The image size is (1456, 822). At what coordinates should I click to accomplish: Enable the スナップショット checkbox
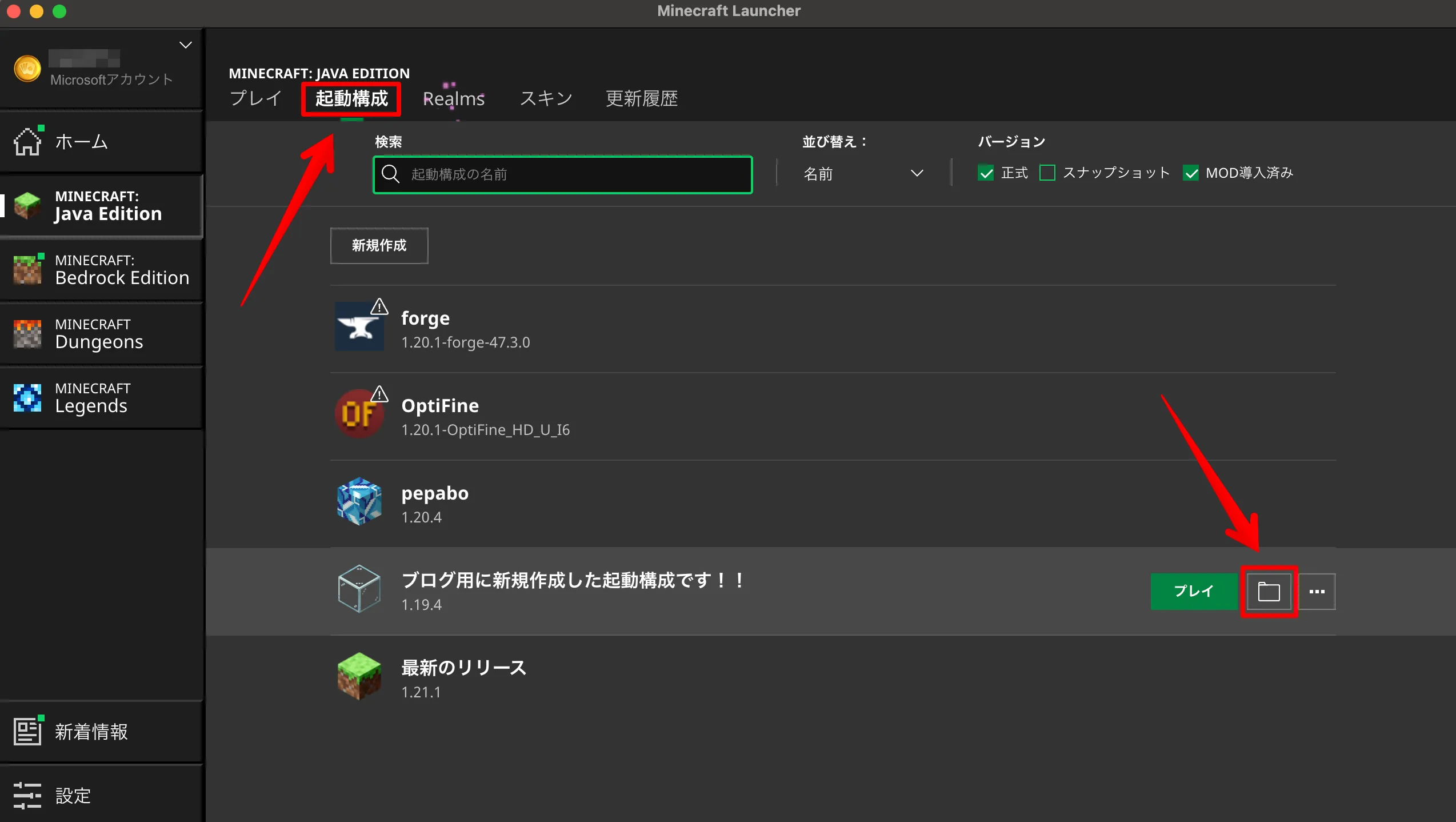point(1047,173)
